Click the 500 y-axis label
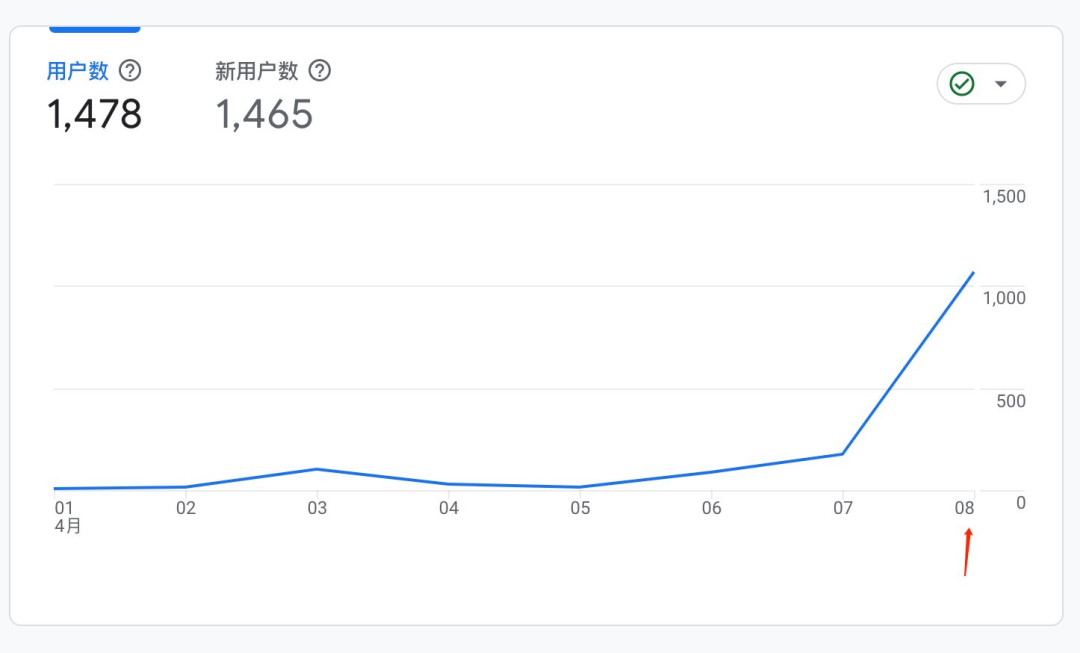Screen dimensions: 1080x653 pyautogui.click(x=1011, y=401)
